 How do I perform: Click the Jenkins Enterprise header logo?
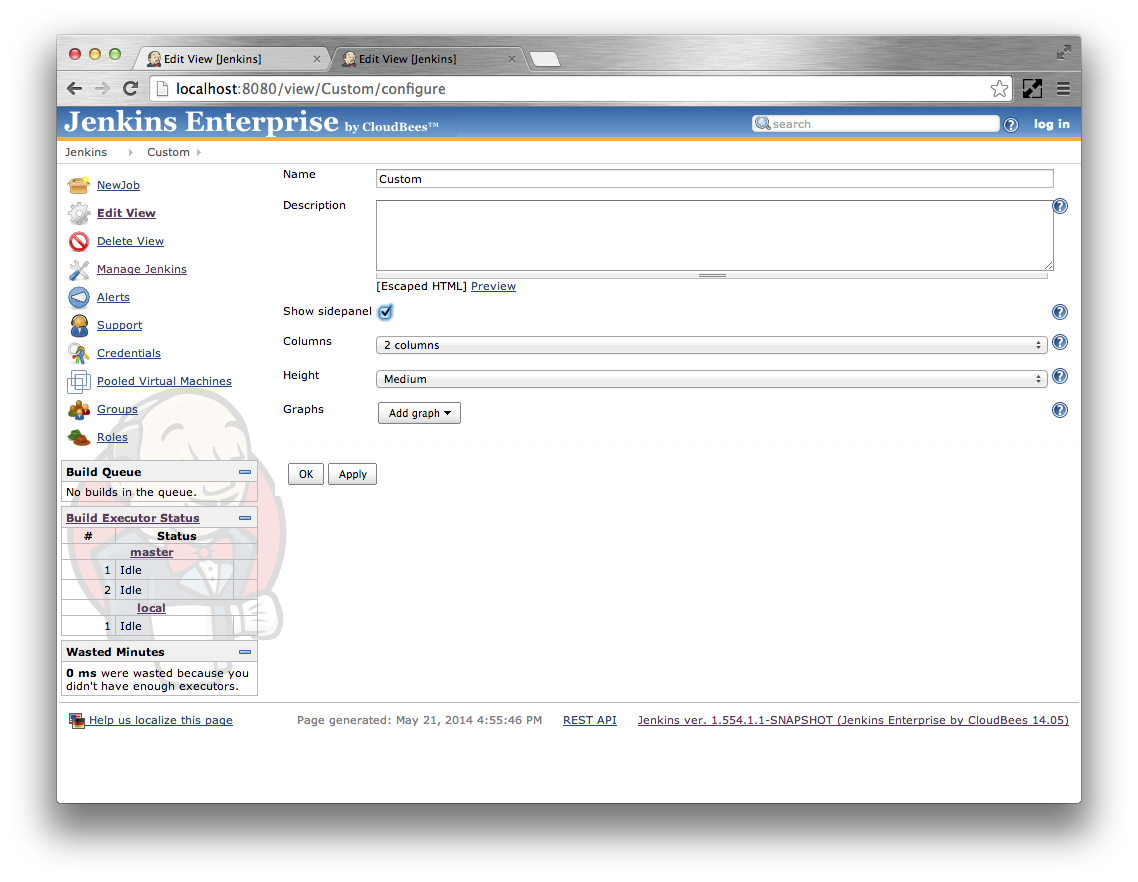(x=251, y=122)
